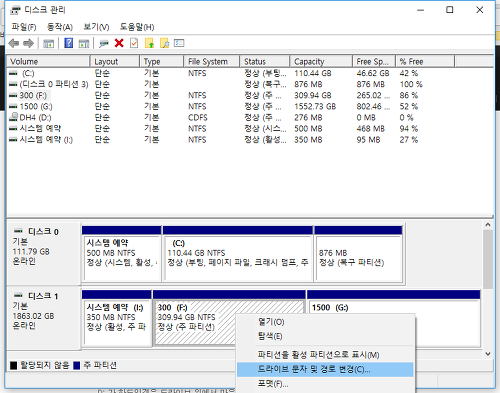Viewport: 500px width, 393px height.
Task: Sort by the Capacity column header
Action: tap(321, 62)
